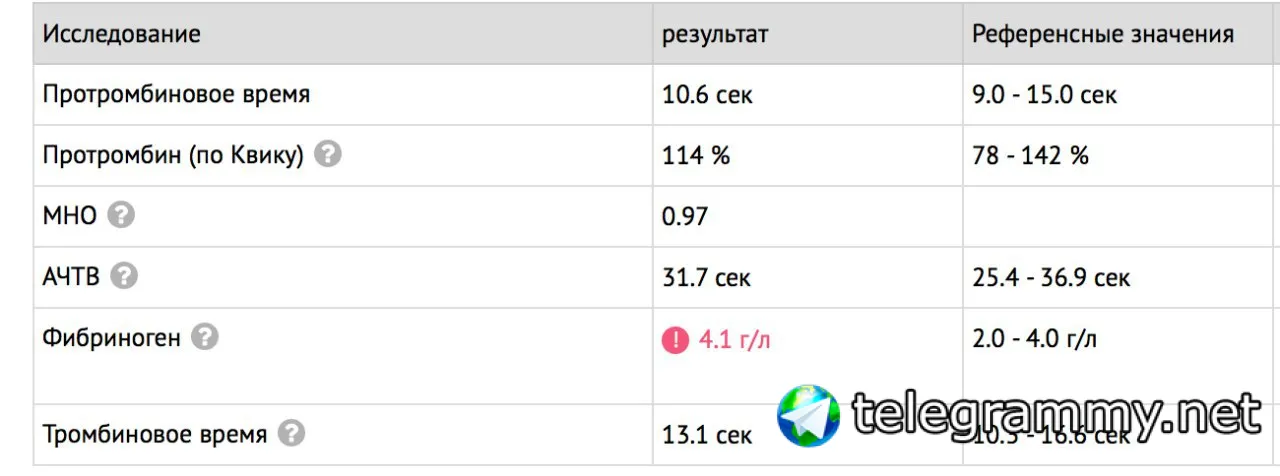Image resolution: width=1280 pixels, height=476 pixels.
Task: Click Тромбиновое время result 13.1 сек
Action: click(706, 435)
